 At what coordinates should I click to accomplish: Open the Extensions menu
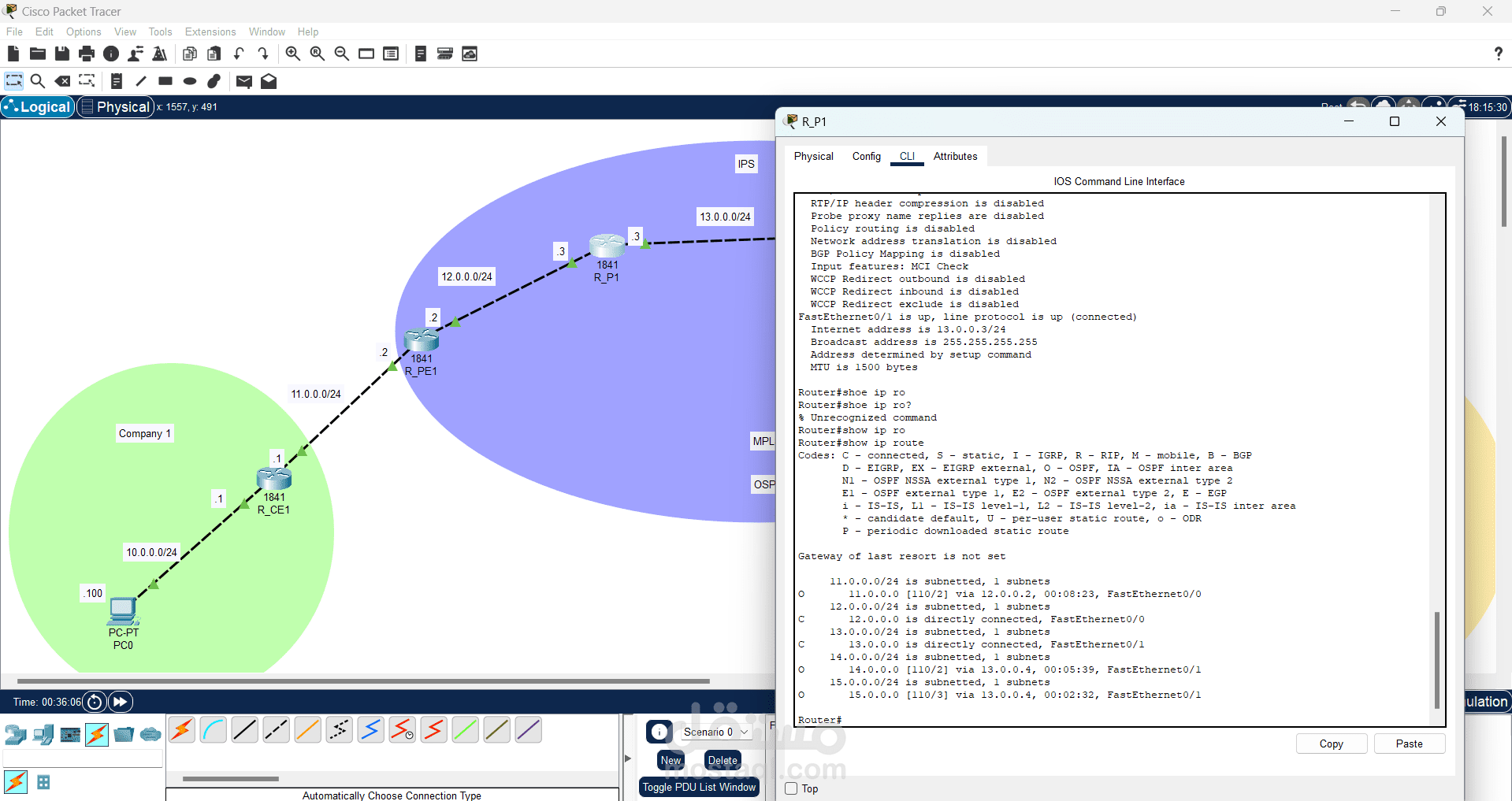[x=210, y=32]
